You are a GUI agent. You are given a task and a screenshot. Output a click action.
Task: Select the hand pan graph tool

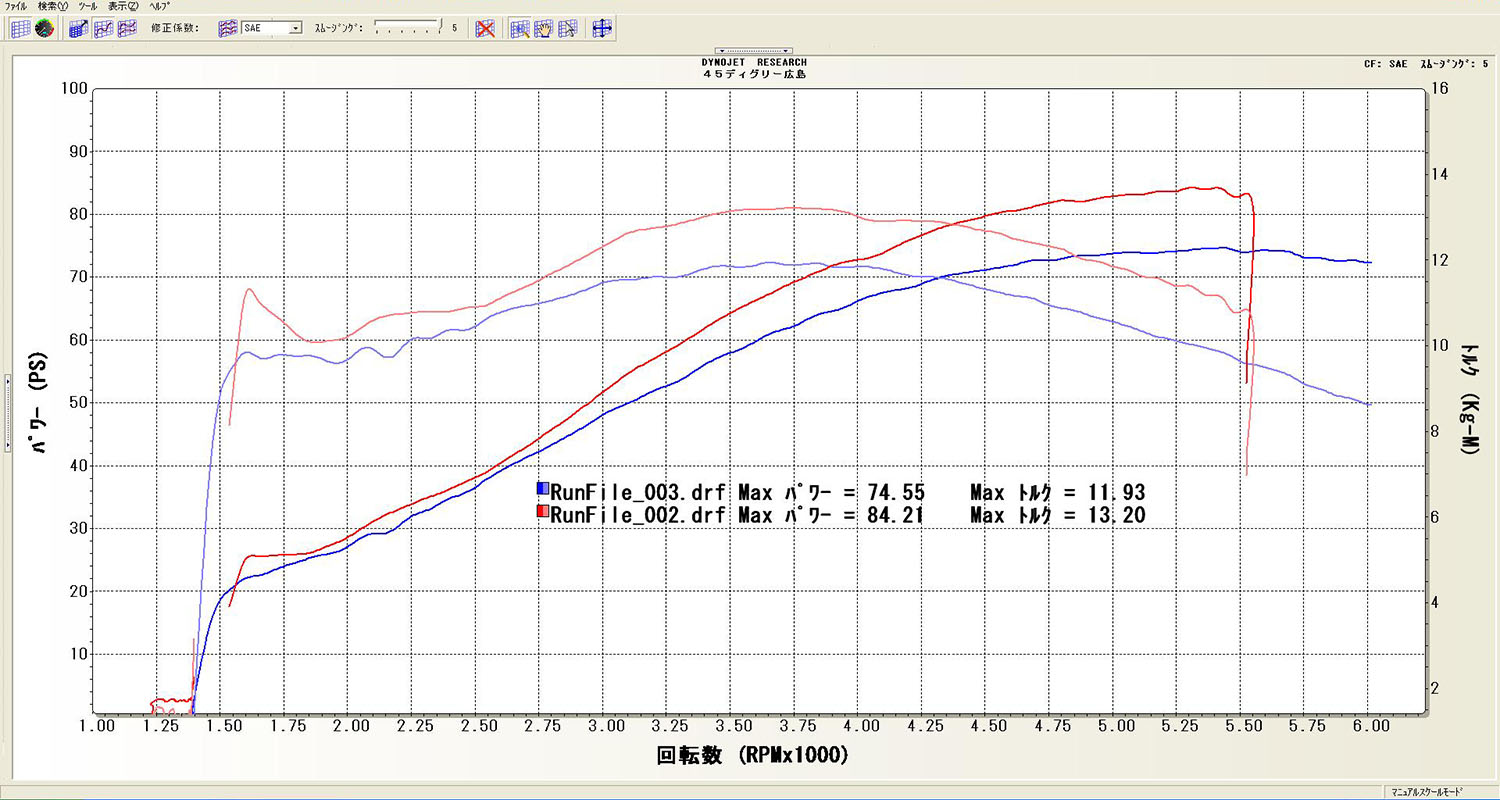[543, 28]
